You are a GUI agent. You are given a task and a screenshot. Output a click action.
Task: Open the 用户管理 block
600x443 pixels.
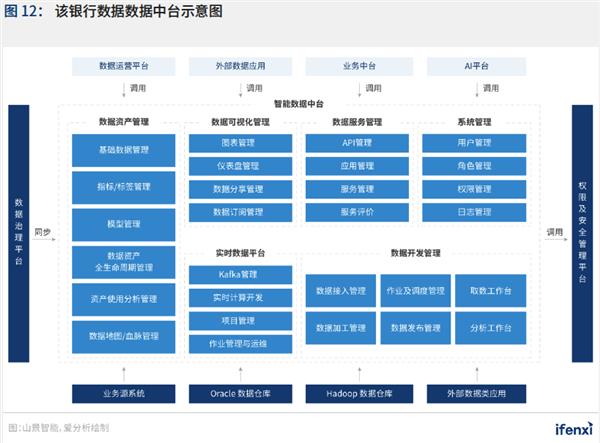(x=473, y=143)
